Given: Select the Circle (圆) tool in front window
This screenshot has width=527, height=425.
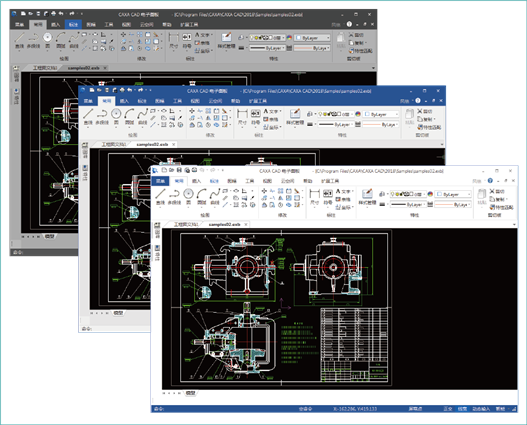Looking at the screenshot, I should coord(188,197).
